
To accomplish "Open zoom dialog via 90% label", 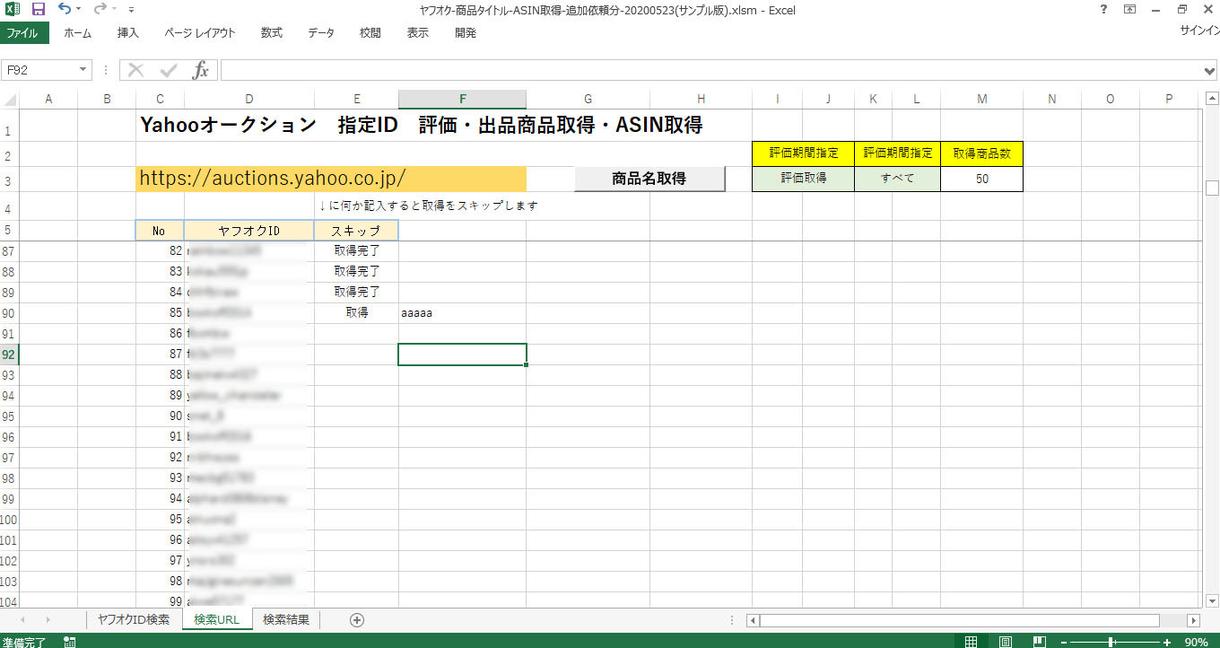I will pyautogui.click(x=1195, y=642).
